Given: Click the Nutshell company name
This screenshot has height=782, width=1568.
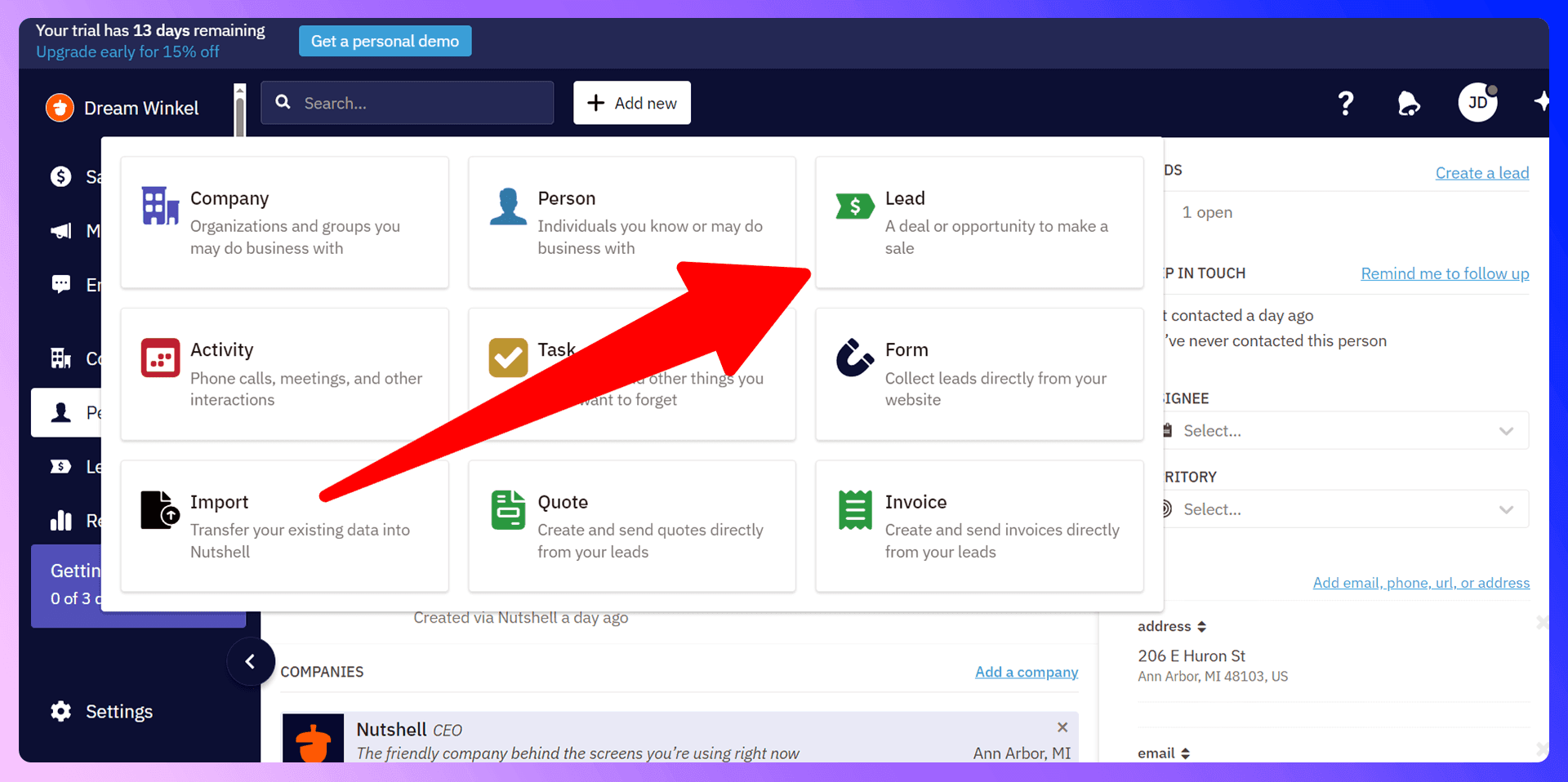Looking at the screenshot, I should tap(391, 729).
